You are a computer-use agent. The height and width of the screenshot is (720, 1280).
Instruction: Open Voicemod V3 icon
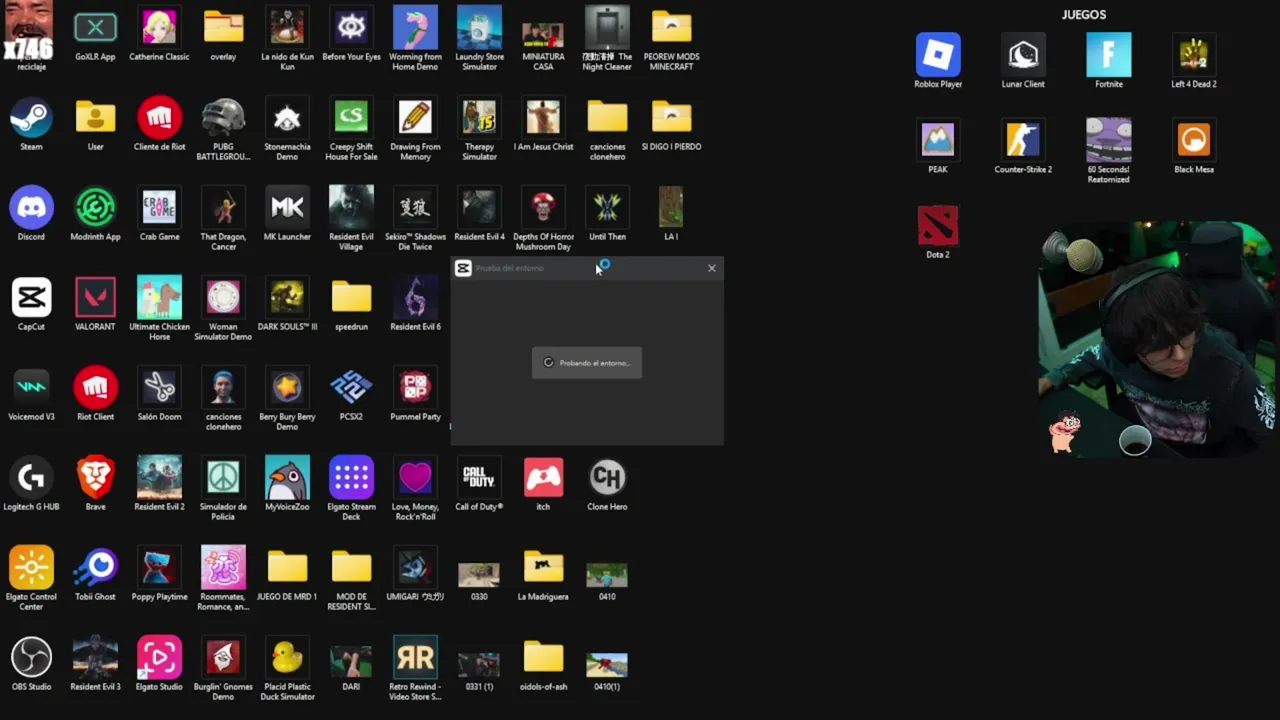point(31,388)
